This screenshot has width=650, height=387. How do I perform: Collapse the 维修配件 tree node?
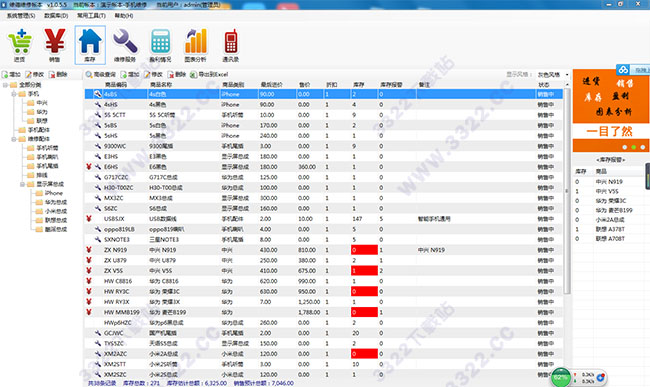[14, 139]
